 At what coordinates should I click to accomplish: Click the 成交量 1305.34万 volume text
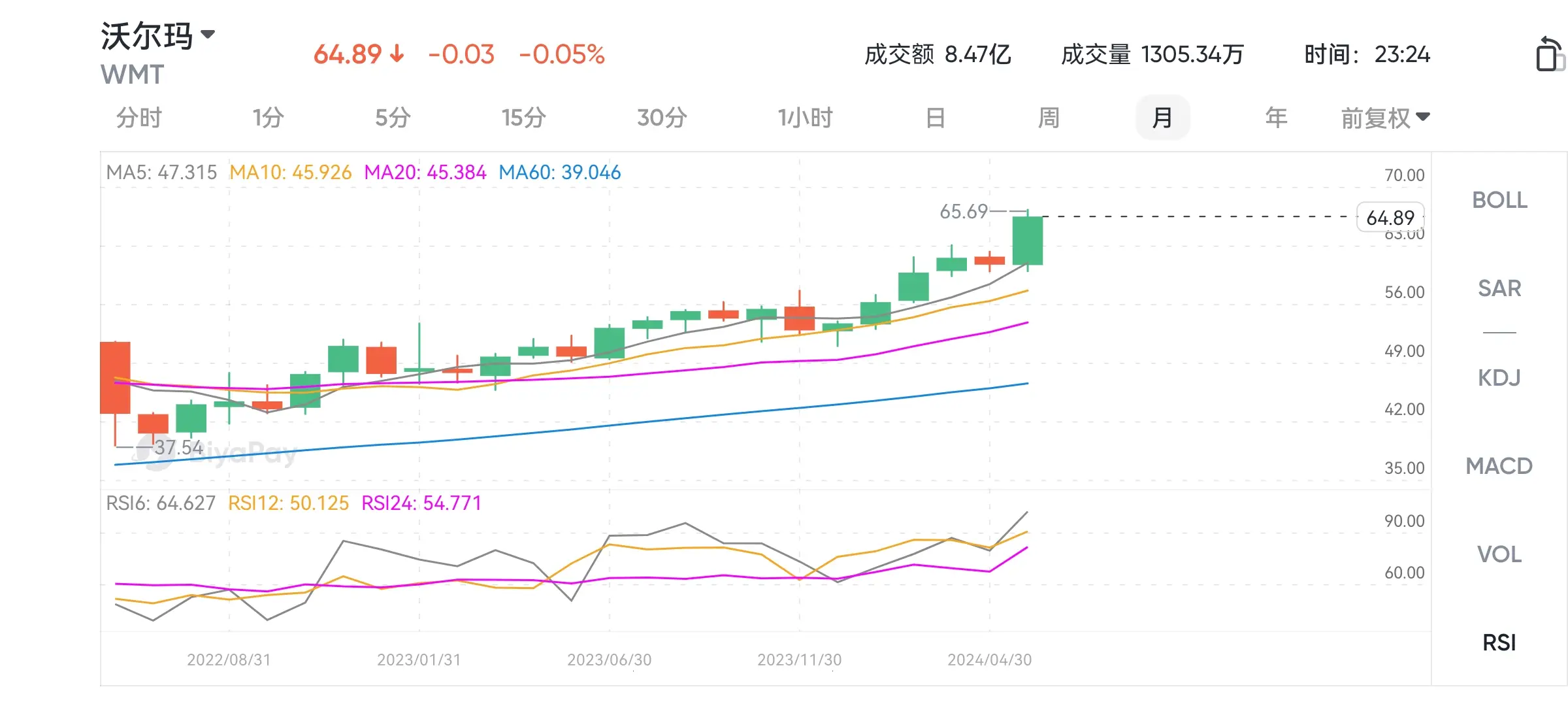coord(1152,54)
